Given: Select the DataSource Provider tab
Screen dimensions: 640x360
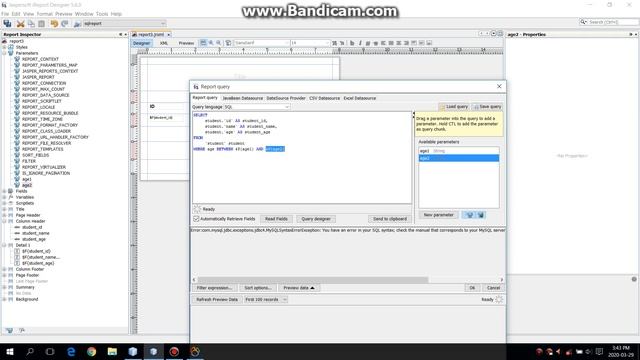Looking at the screenshot, I should (x=286, y=98).
